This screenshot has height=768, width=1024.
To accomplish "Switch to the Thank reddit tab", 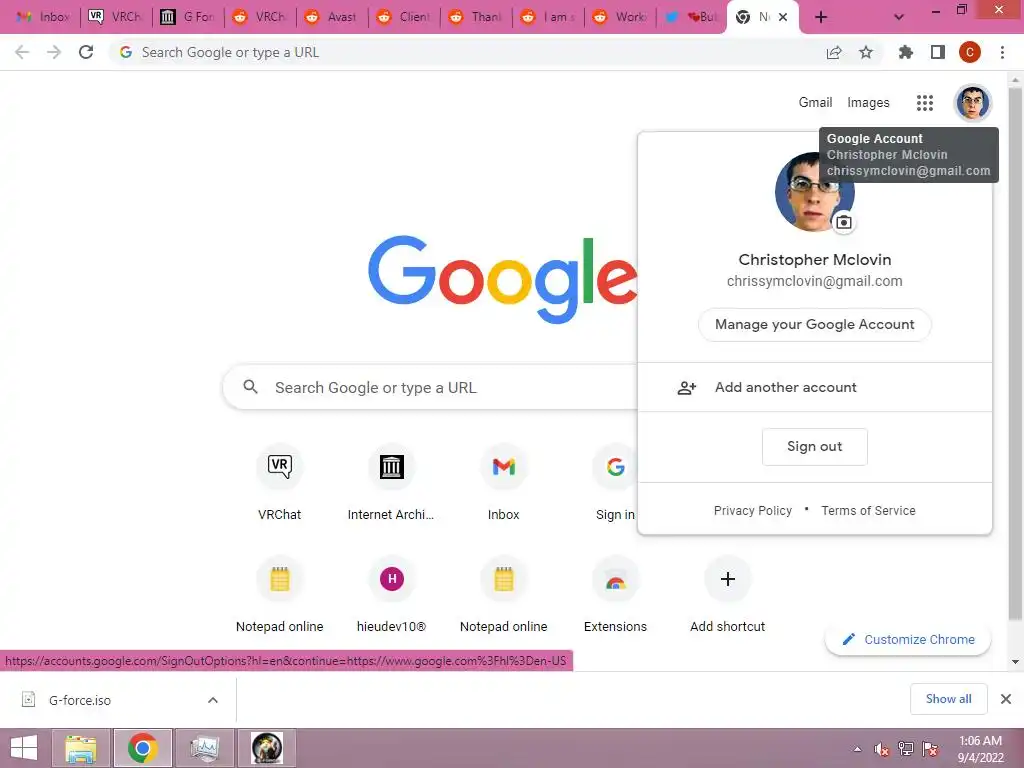I will 475,17.
